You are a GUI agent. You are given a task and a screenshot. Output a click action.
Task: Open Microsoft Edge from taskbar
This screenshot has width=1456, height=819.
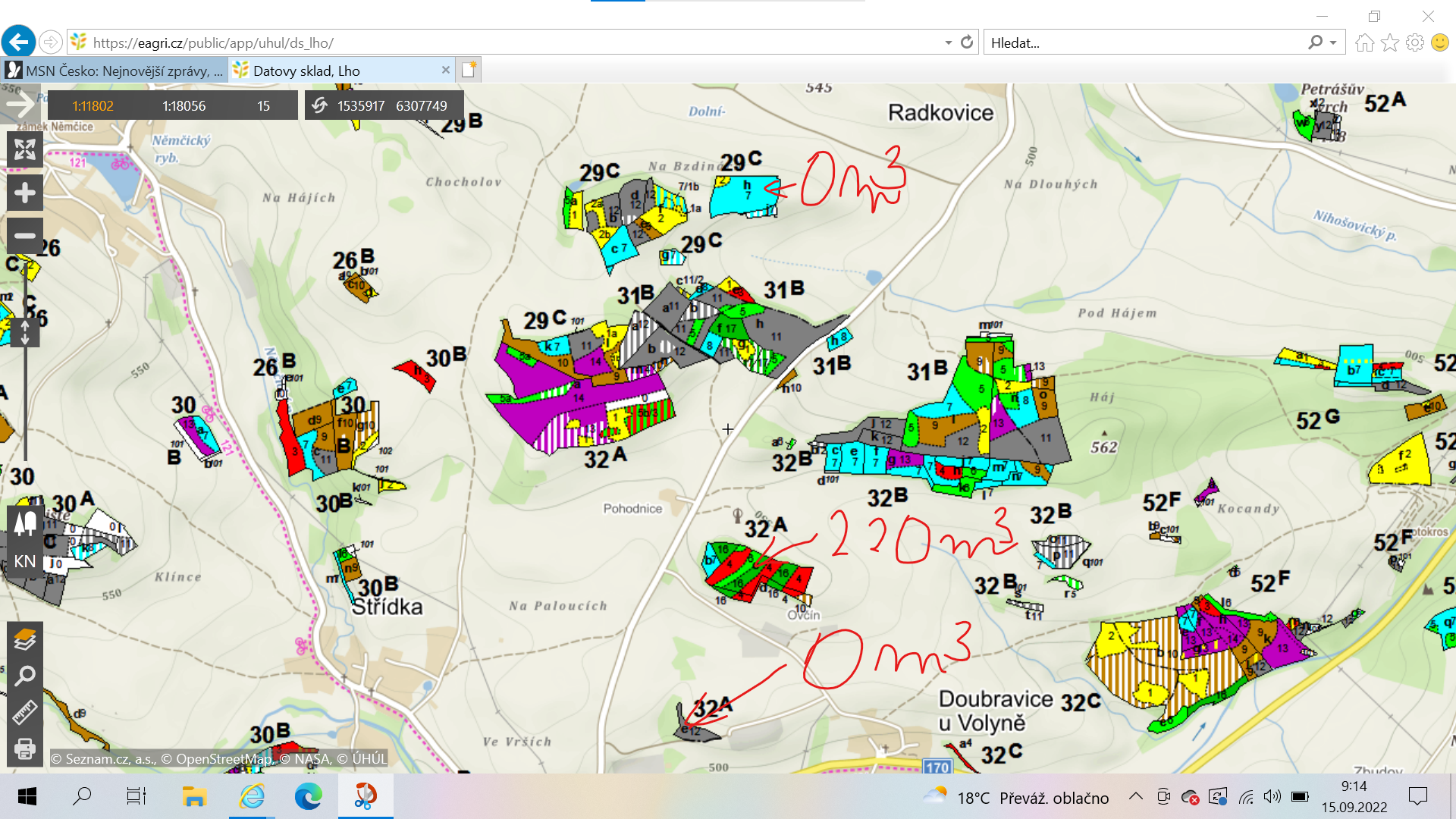point(308,797)
